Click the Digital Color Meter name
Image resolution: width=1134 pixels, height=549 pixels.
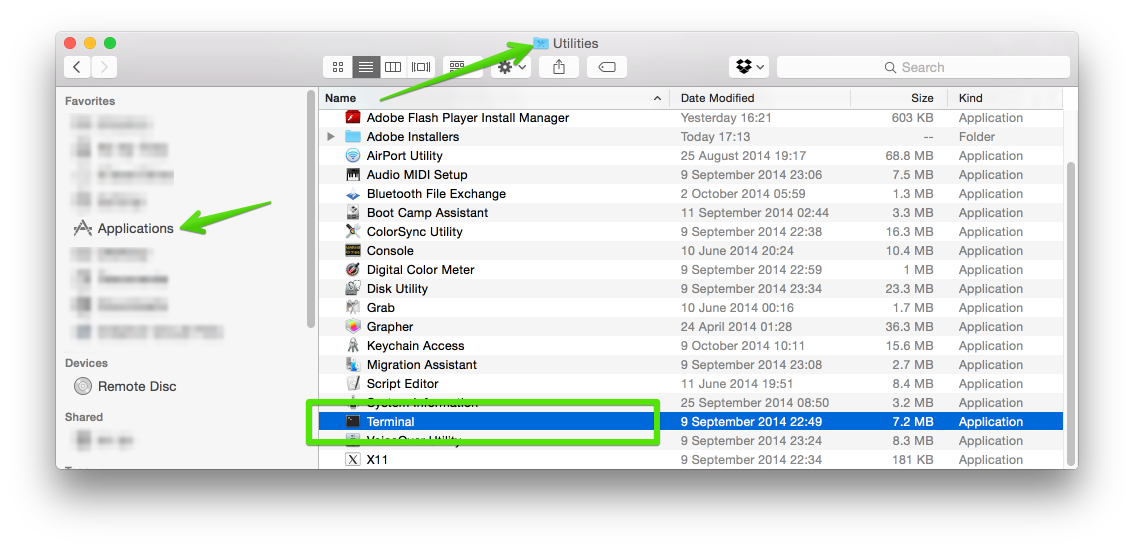(420, 270)
